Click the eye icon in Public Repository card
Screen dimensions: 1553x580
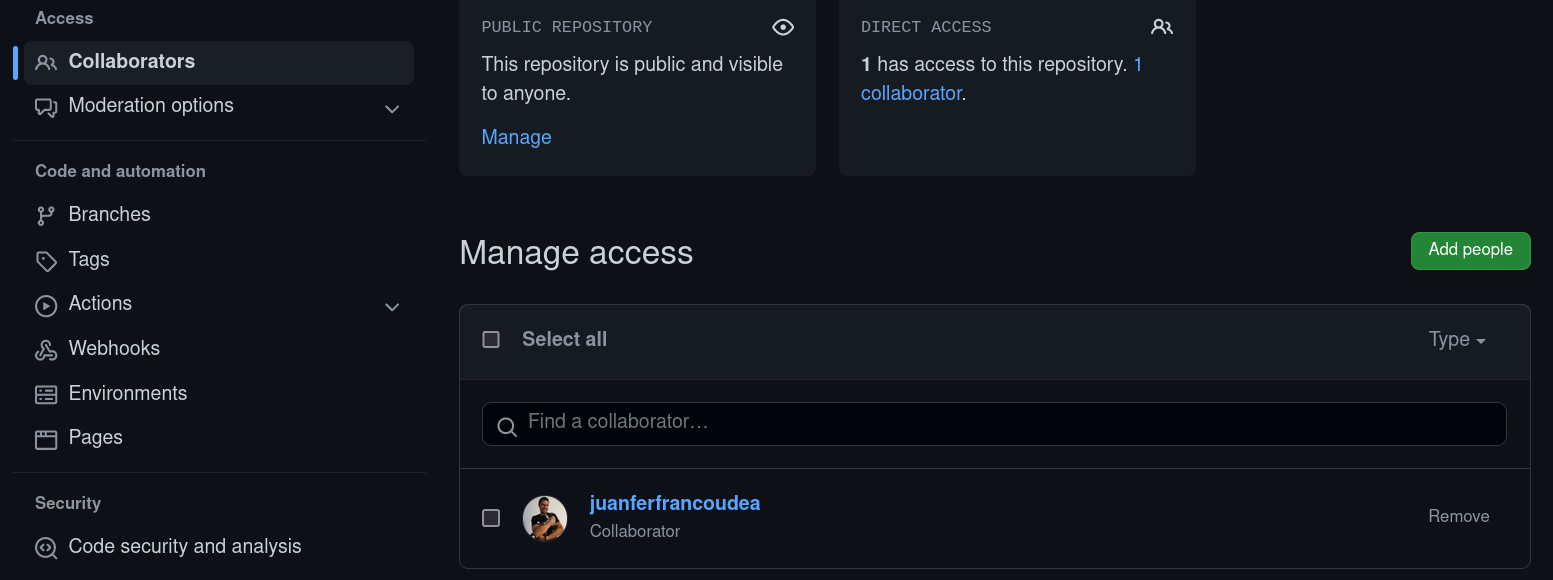pyautogui.click(x=783, y=27)
